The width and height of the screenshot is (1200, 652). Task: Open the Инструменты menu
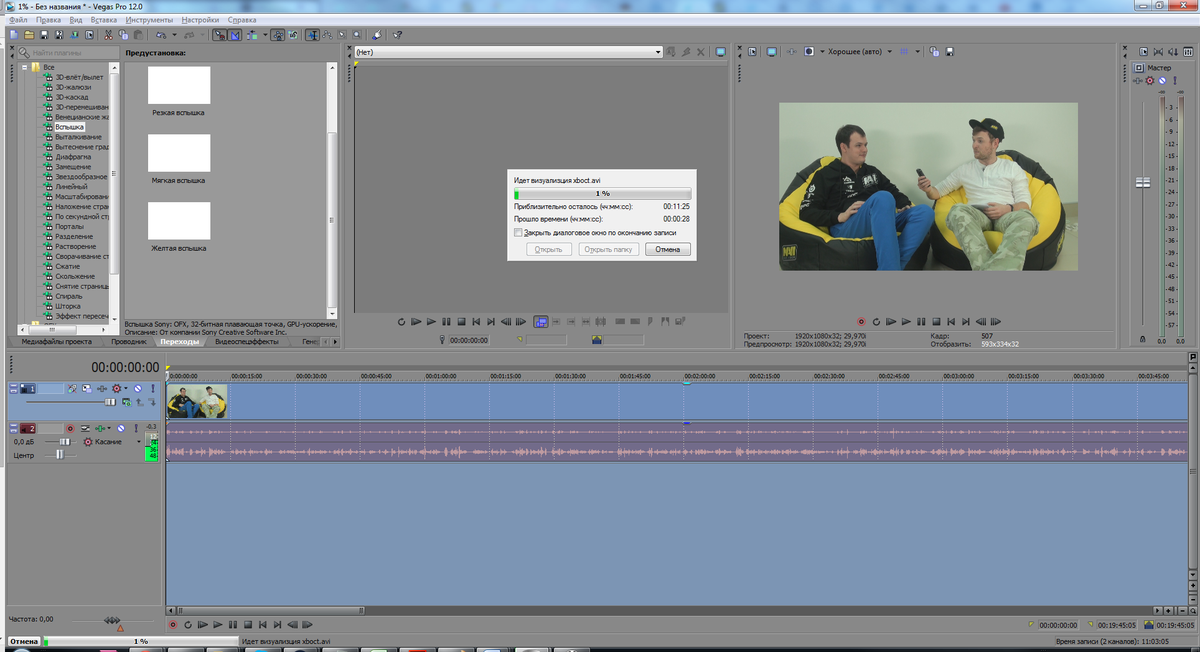point(149,19)
